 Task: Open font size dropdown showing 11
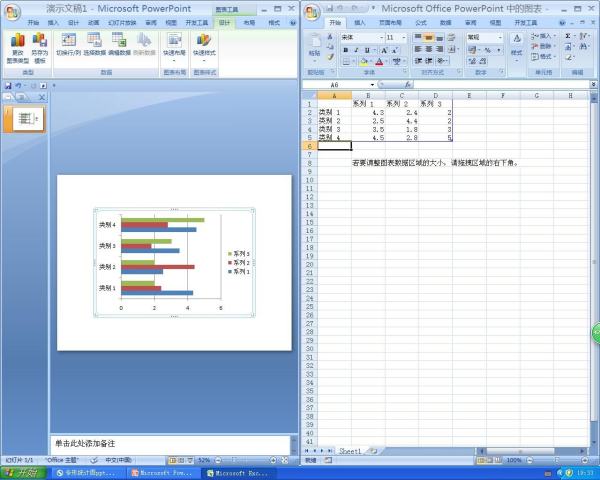click(404, 38)
